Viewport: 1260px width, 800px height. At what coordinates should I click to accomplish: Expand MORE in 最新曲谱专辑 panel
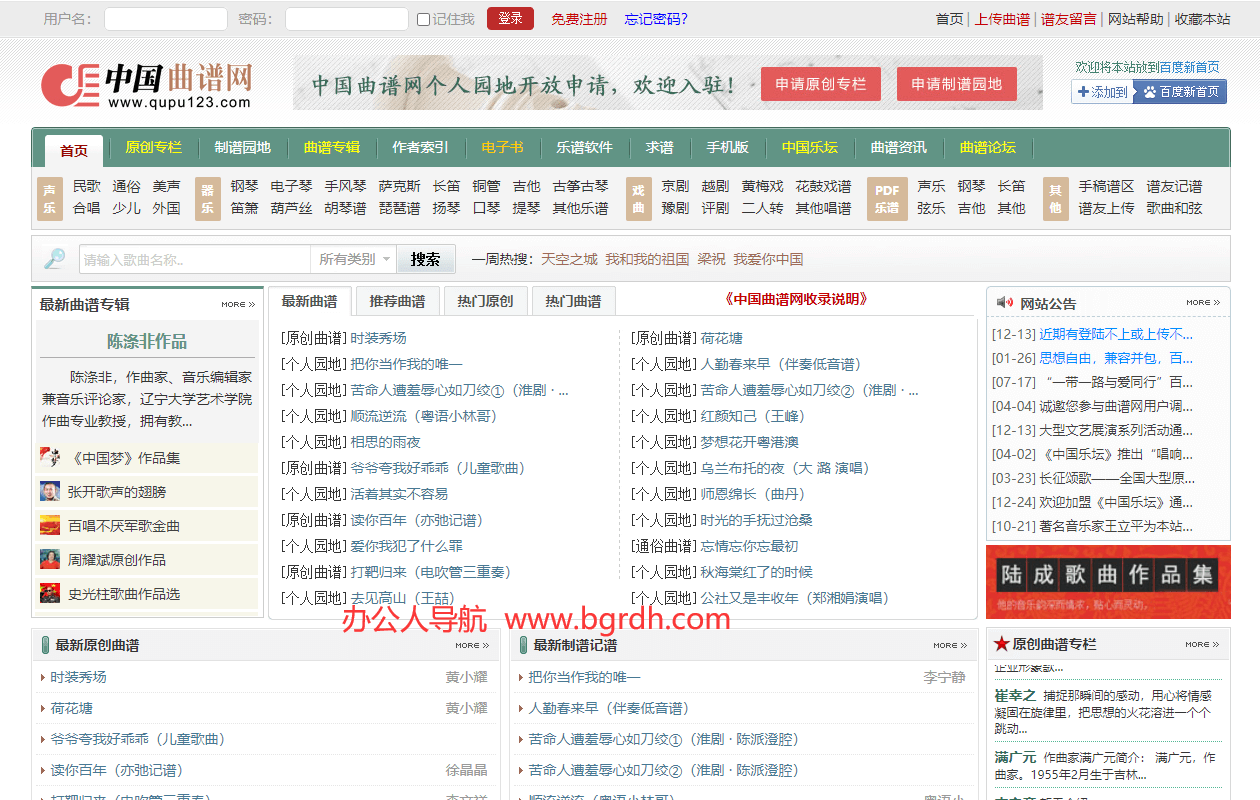238,304
